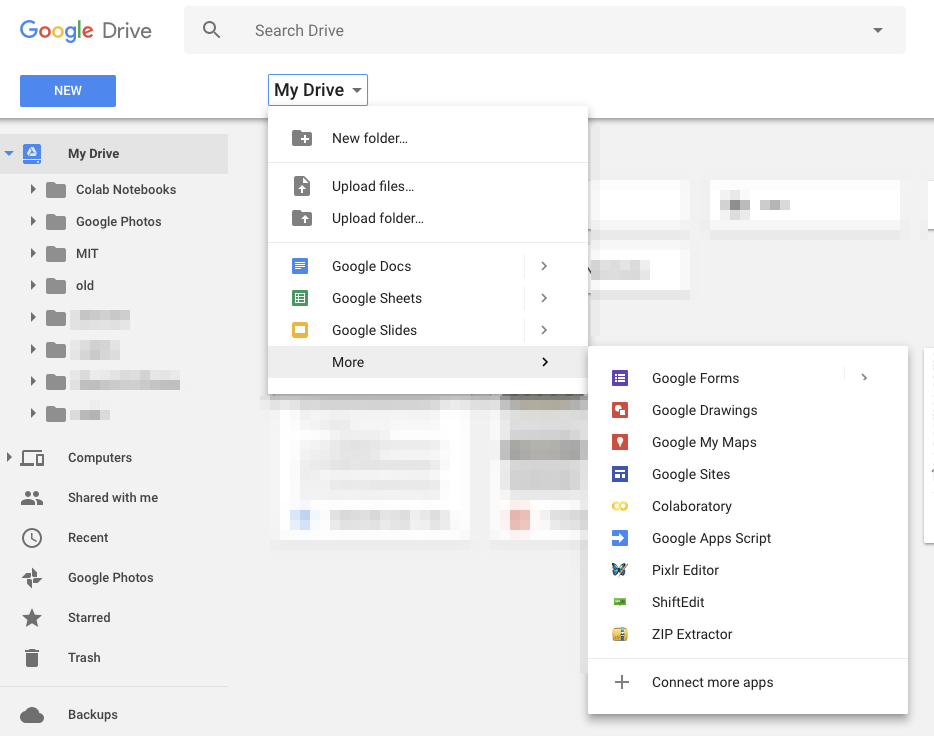Choose New folder... menu entry

coord(428,138)
